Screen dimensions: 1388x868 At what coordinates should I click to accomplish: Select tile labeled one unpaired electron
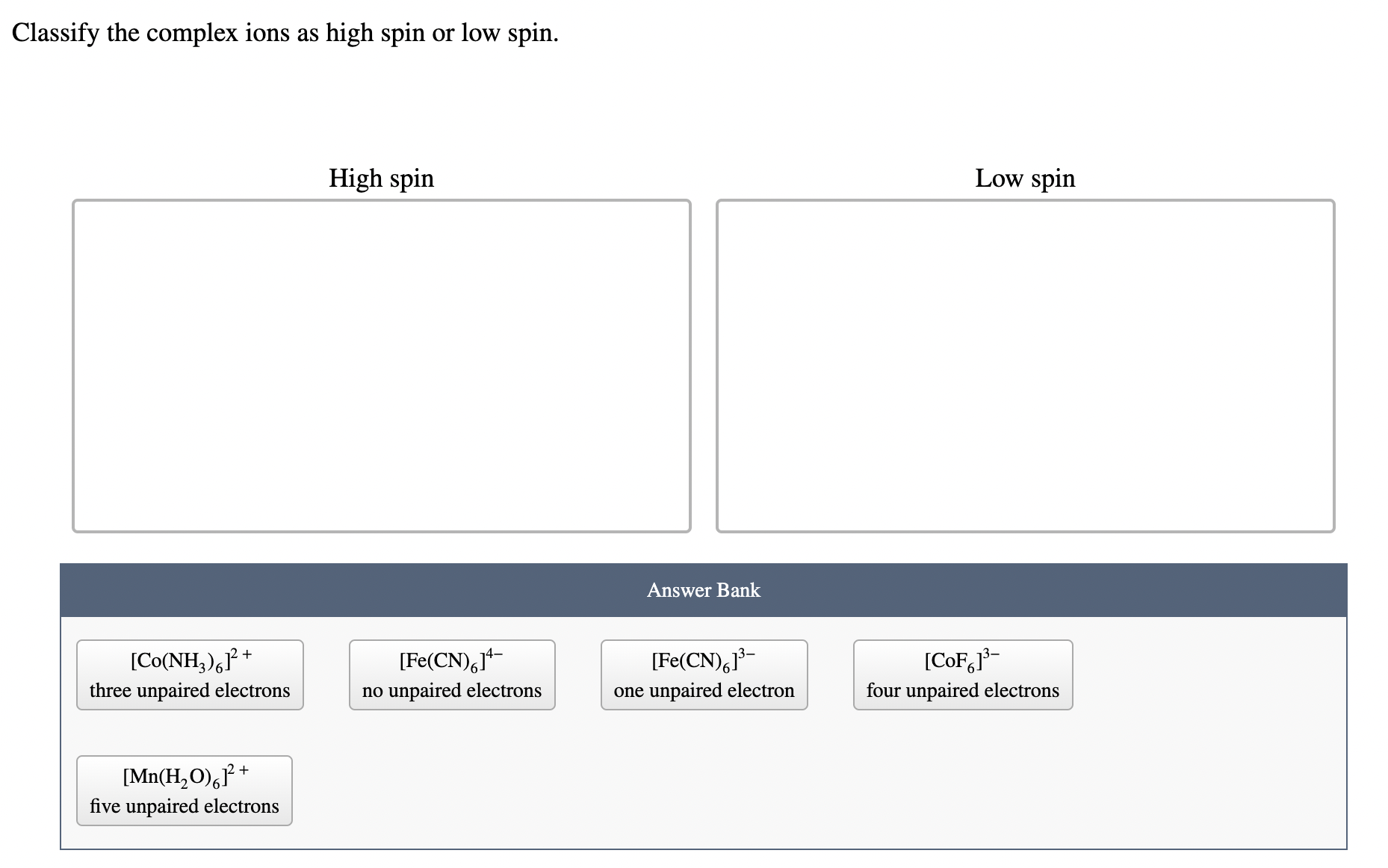pyautogui.click(x=703, y=690)
